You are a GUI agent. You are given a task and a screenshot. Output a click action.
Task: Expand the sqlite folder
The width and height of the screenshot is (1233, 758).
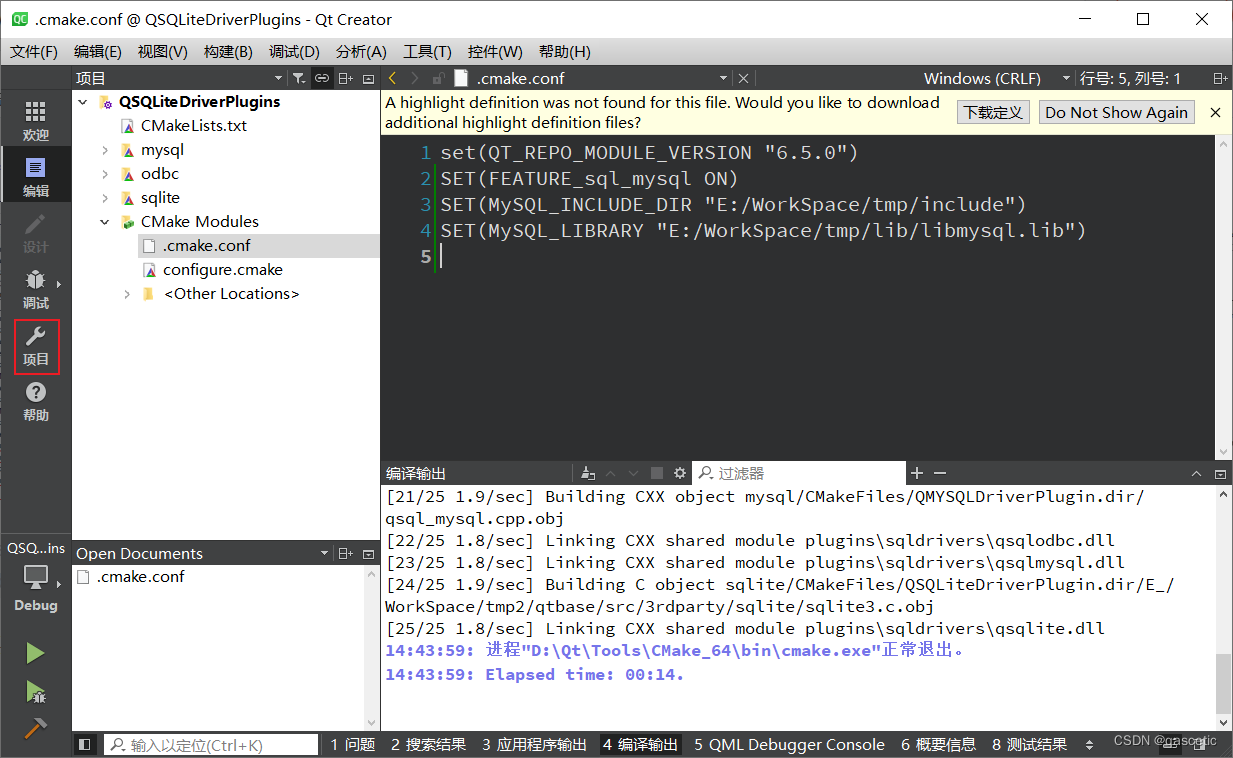105,198
